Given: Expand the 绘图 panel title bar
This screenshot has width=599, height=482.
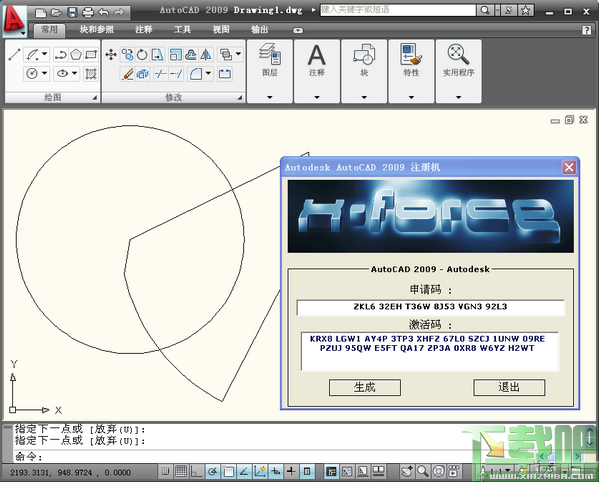Looking at the screenshot, I should (x=53, y=98).
